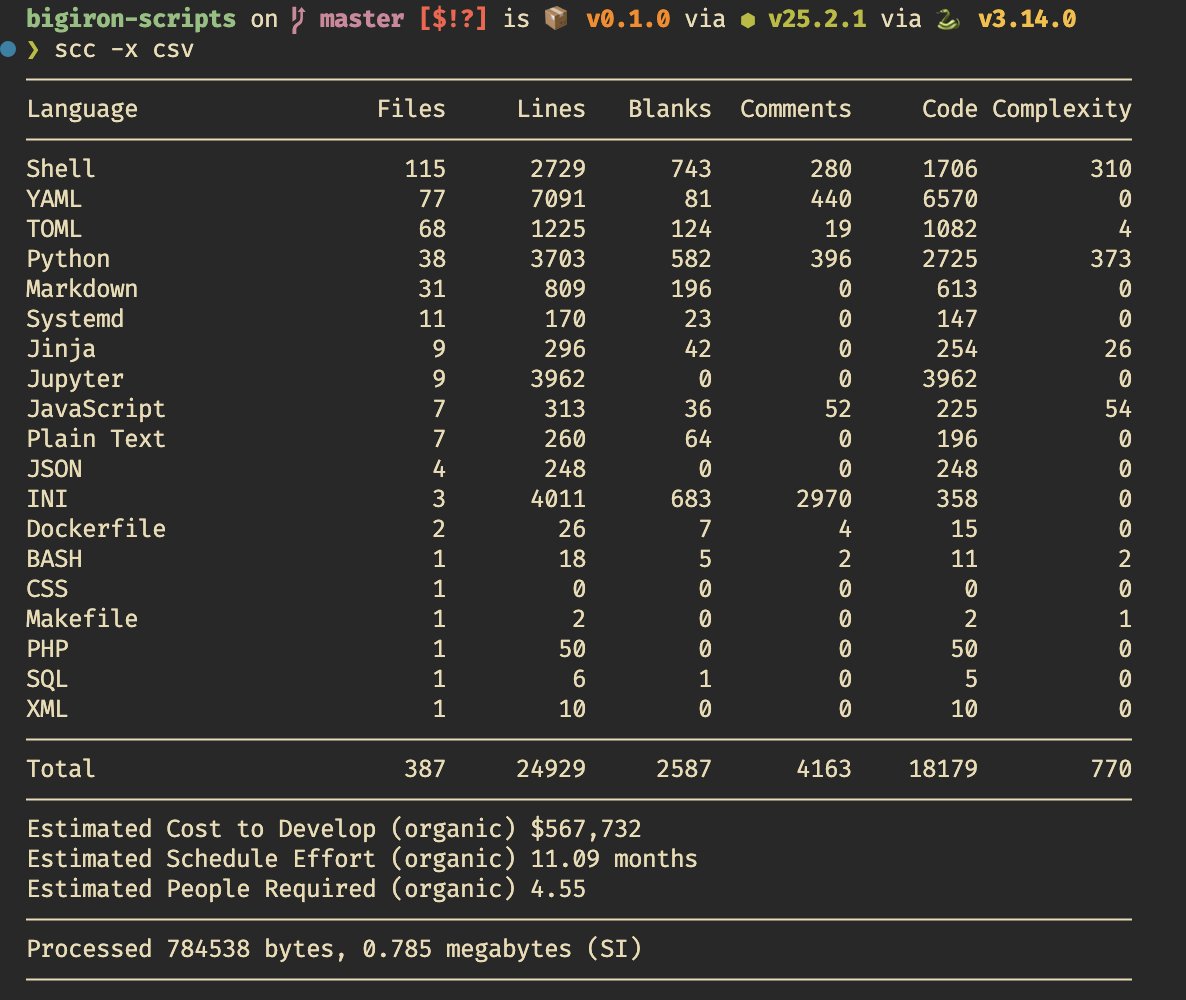Screen dimensions: 1186x1000
Task: Click the 'Complexity' column header
Action: click(x=1061, y=109)
